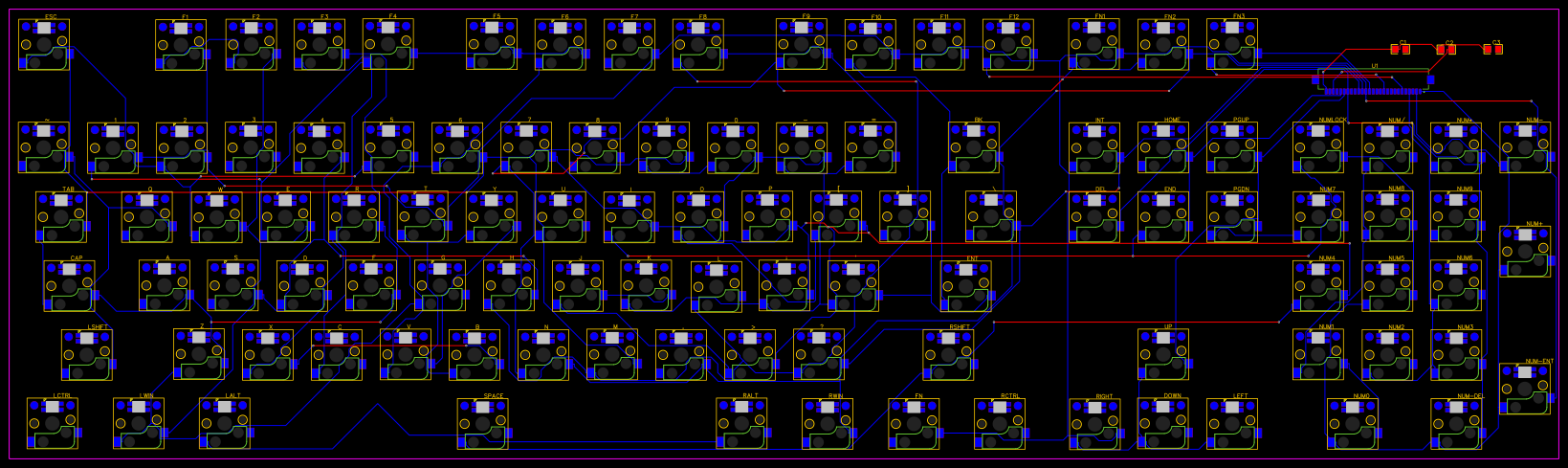Select the END key footprint

1163,217
